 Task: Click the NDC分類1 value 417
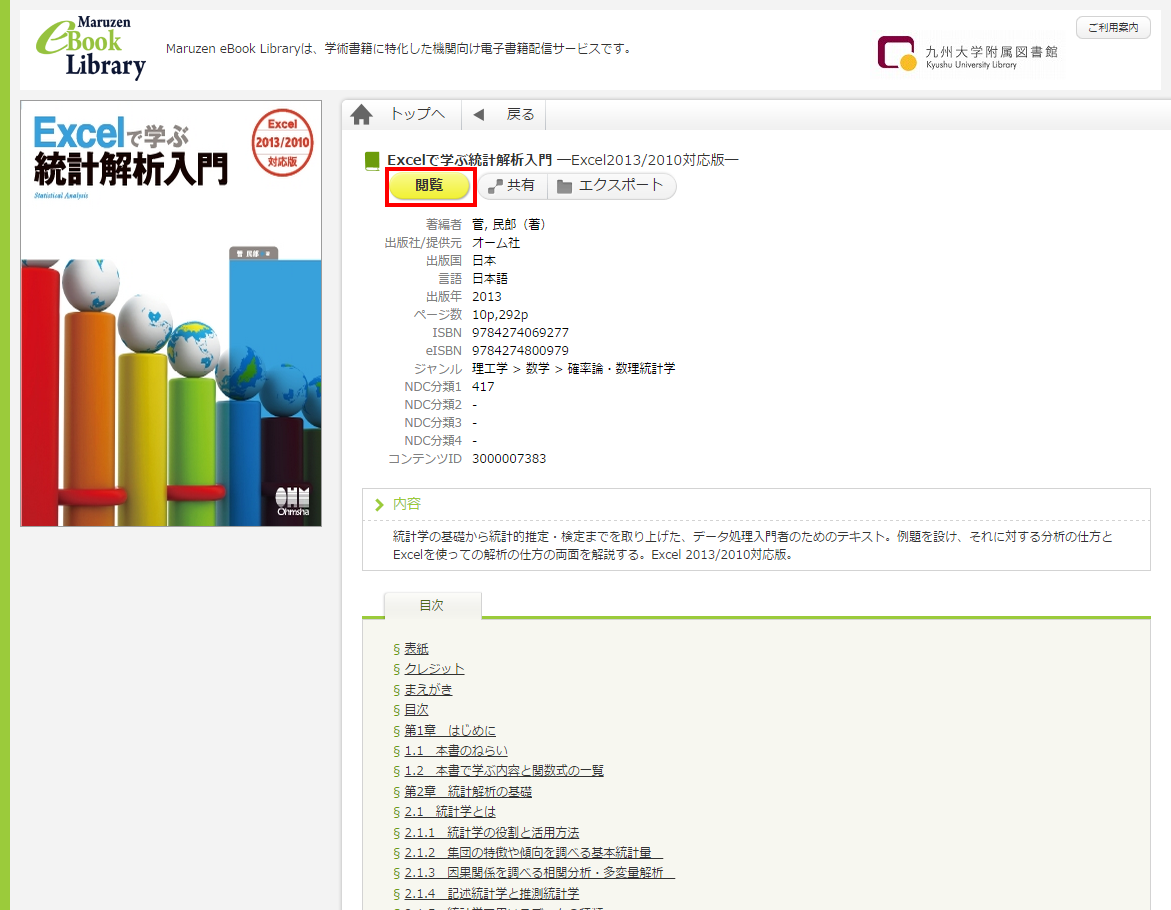point(483,387)
